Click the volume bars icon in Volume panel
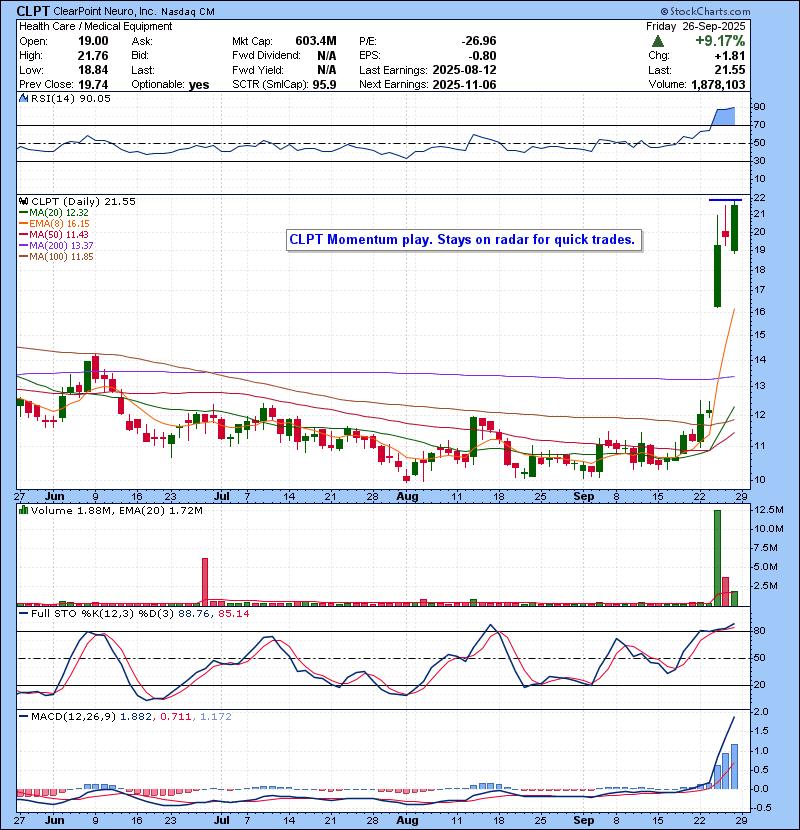This screenshot has width=800, height=830. click(23, 510)
